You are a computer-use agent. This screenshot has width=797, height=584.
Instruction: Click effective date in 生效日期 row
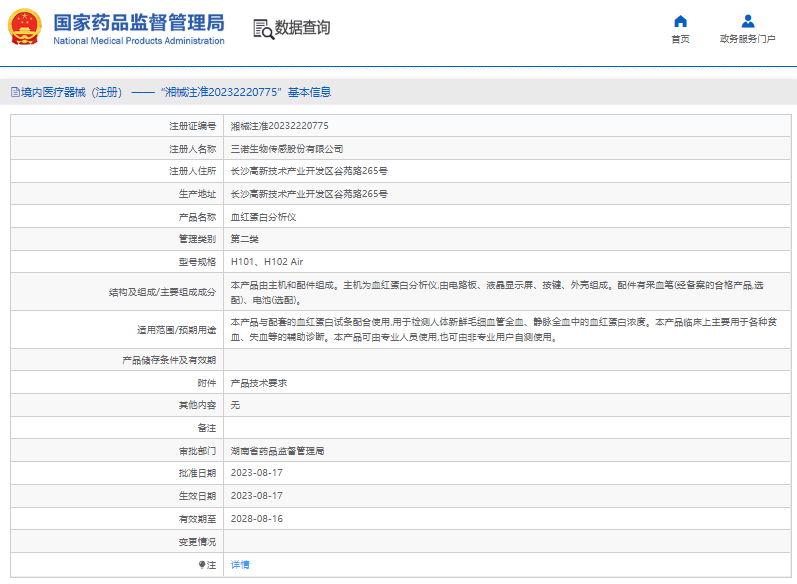coord(257,496)
